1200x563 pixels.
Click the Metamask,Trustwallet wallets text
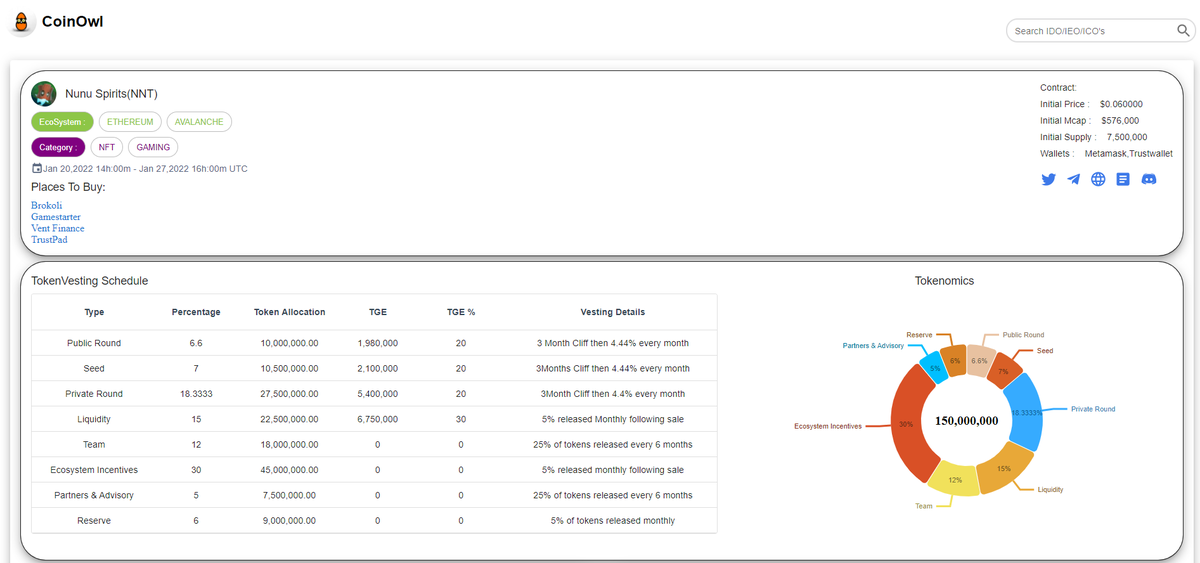[x=1129, y=154]
